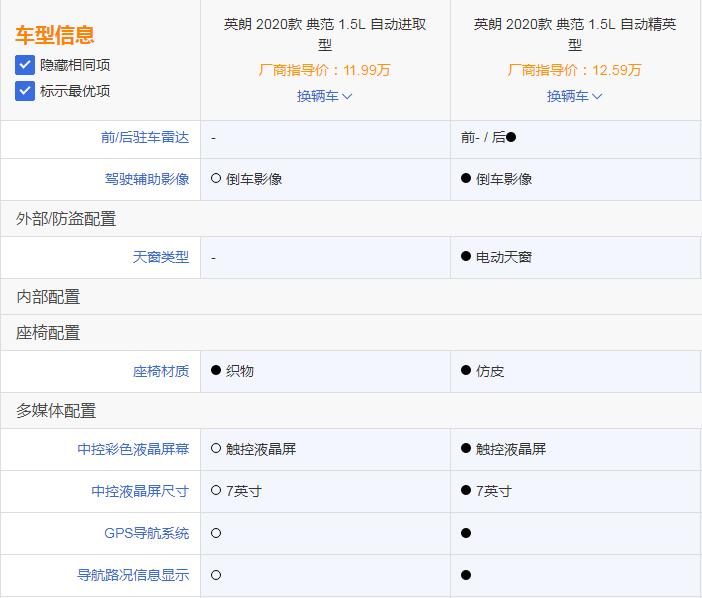The image size is (702, 598).
Task: Open the 天窗类型 parameter link
Action: 161,257
